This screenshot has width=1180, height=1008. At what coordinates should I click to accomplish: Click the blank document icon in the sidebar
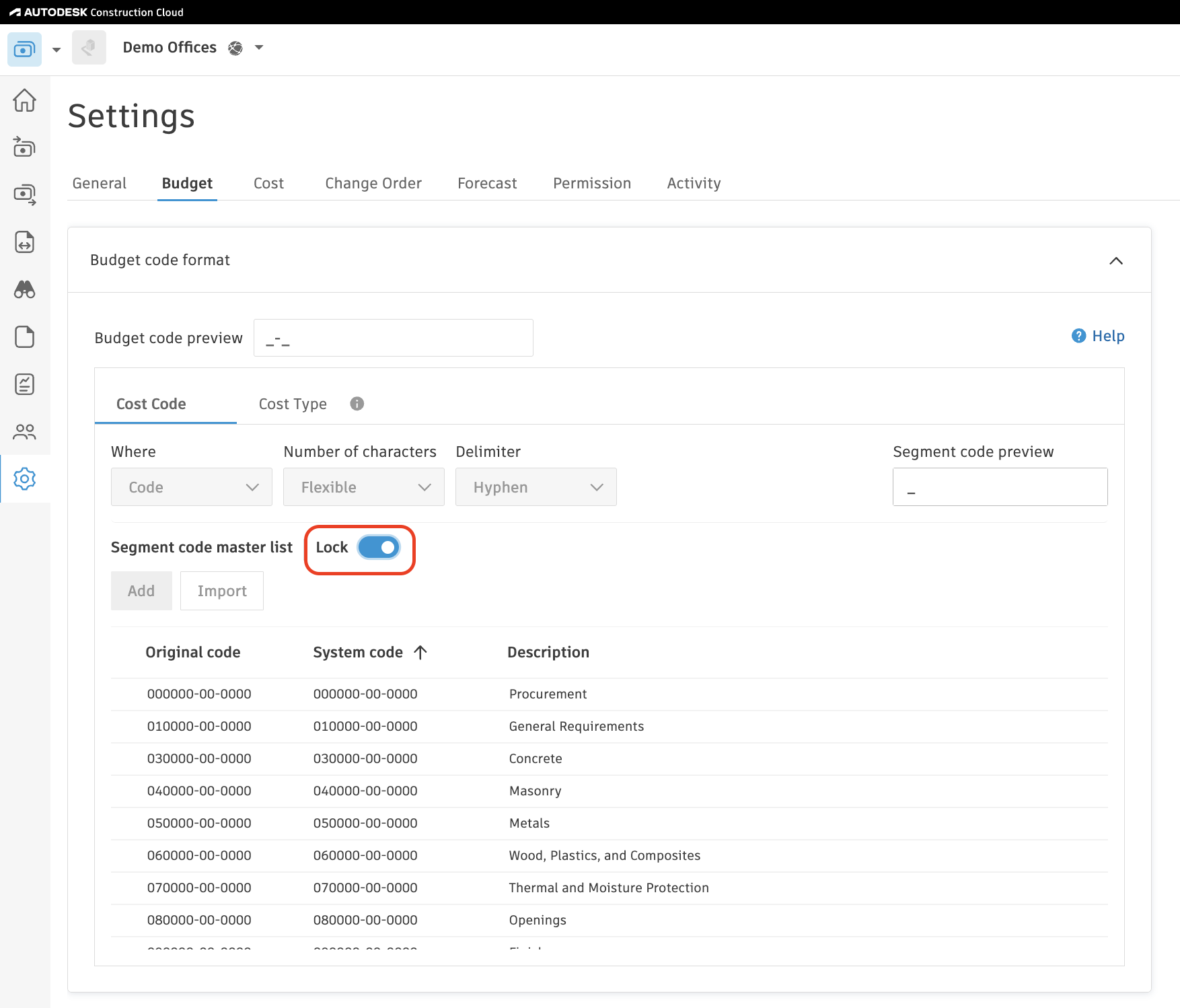25,336
